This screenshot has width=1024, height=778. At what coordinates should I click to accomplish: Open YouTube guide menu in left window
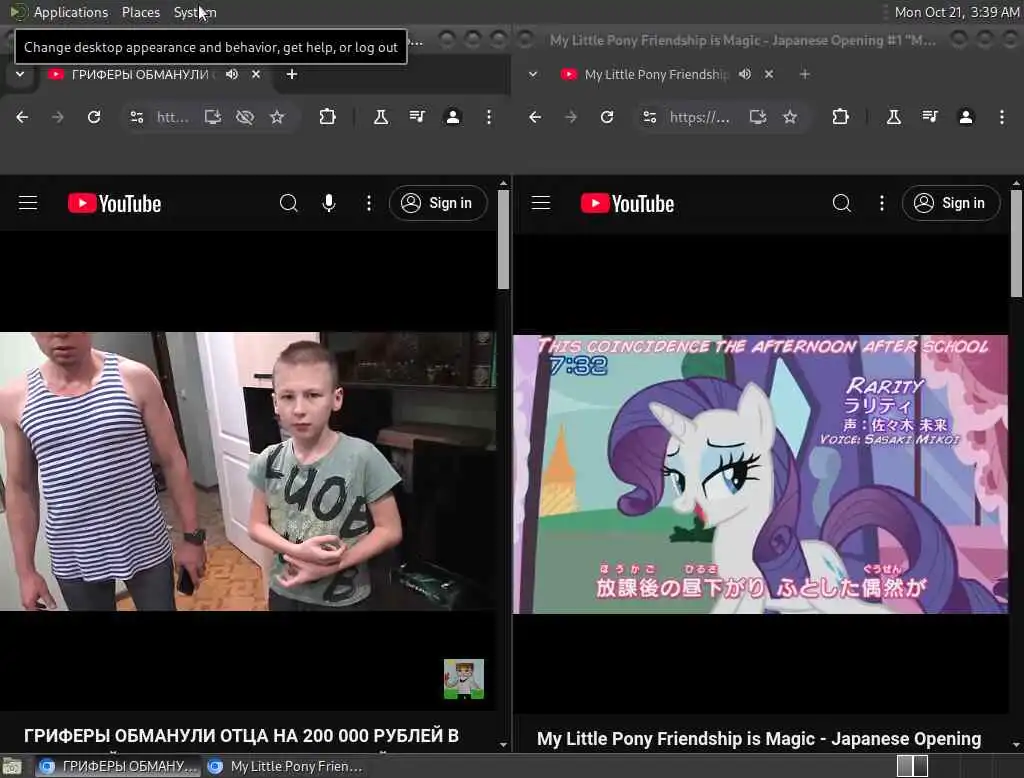point(28,203)
